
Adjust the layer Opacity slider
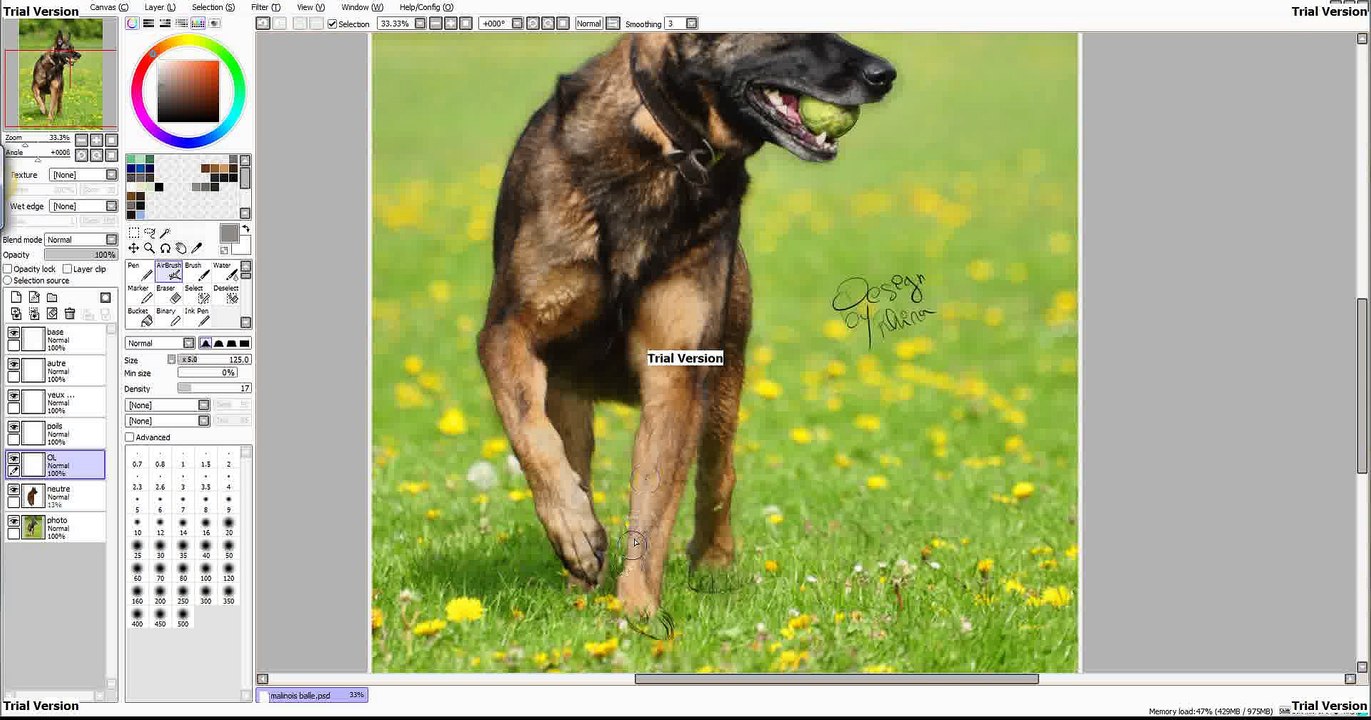tap(82, 255)
